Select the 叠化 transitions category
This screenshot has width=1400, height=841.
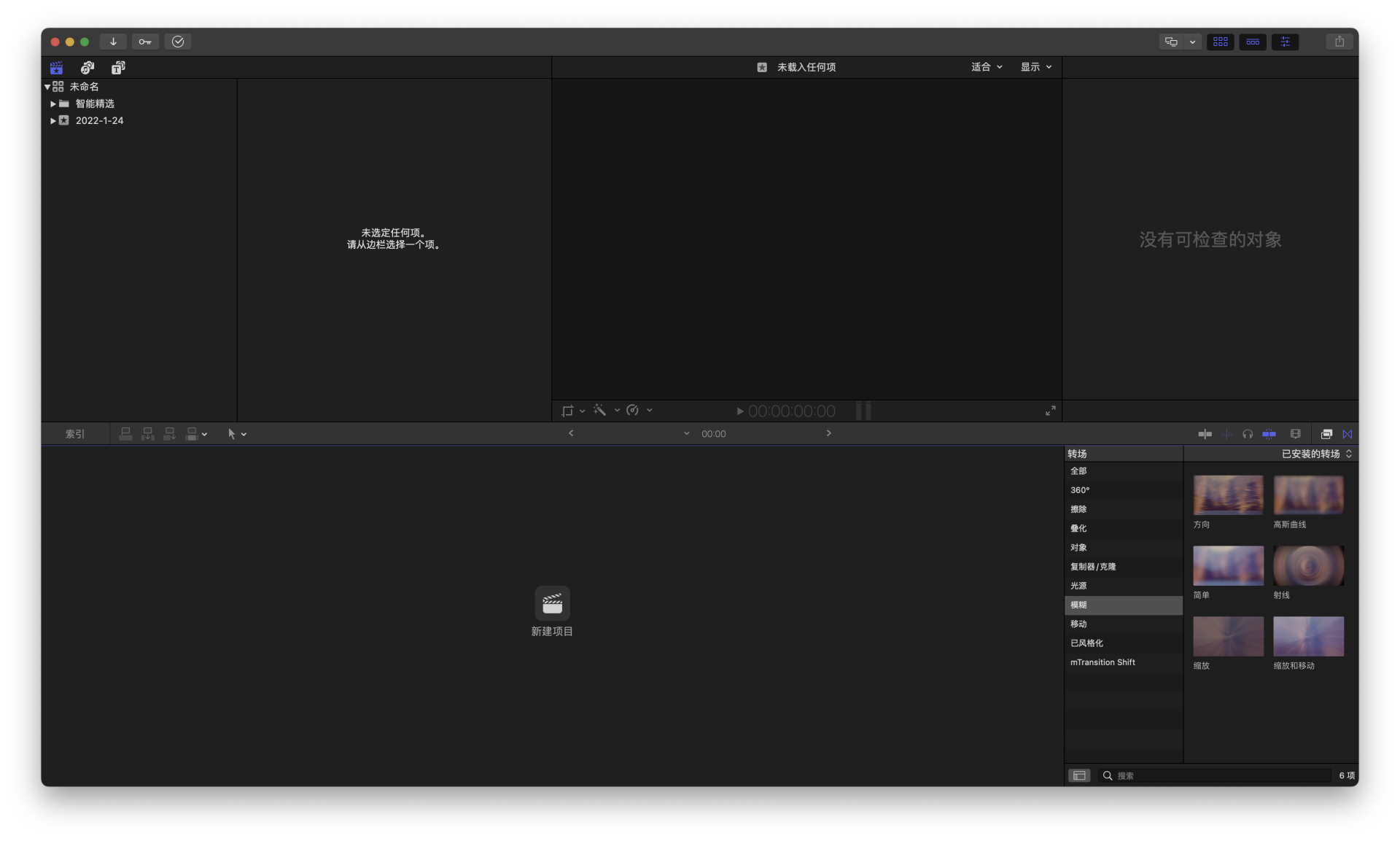point(1123,528)
